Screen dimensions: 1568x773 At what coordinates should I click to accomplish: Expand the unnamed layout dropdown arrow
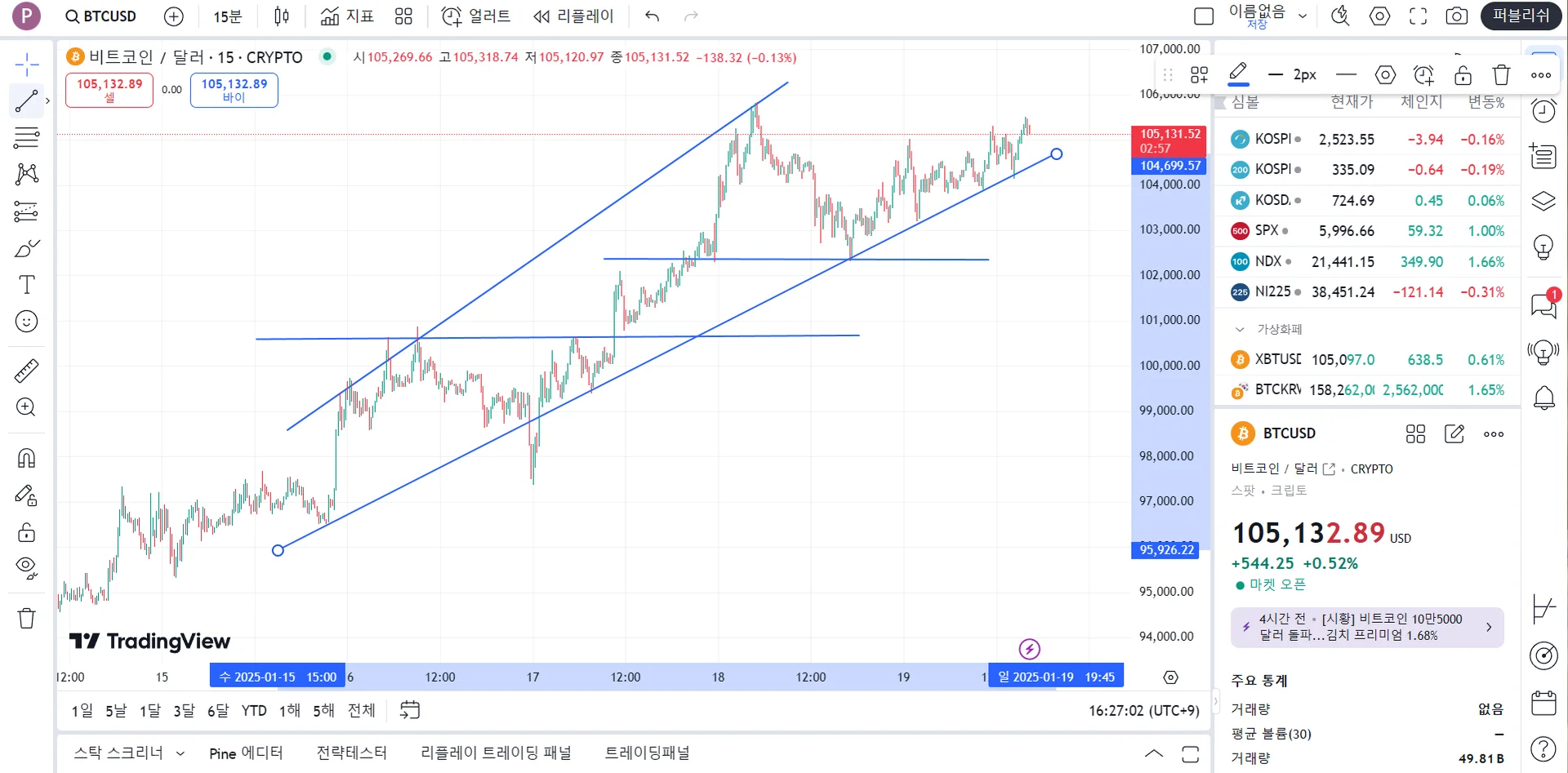pyautogui.click(x=1303, y=16)
